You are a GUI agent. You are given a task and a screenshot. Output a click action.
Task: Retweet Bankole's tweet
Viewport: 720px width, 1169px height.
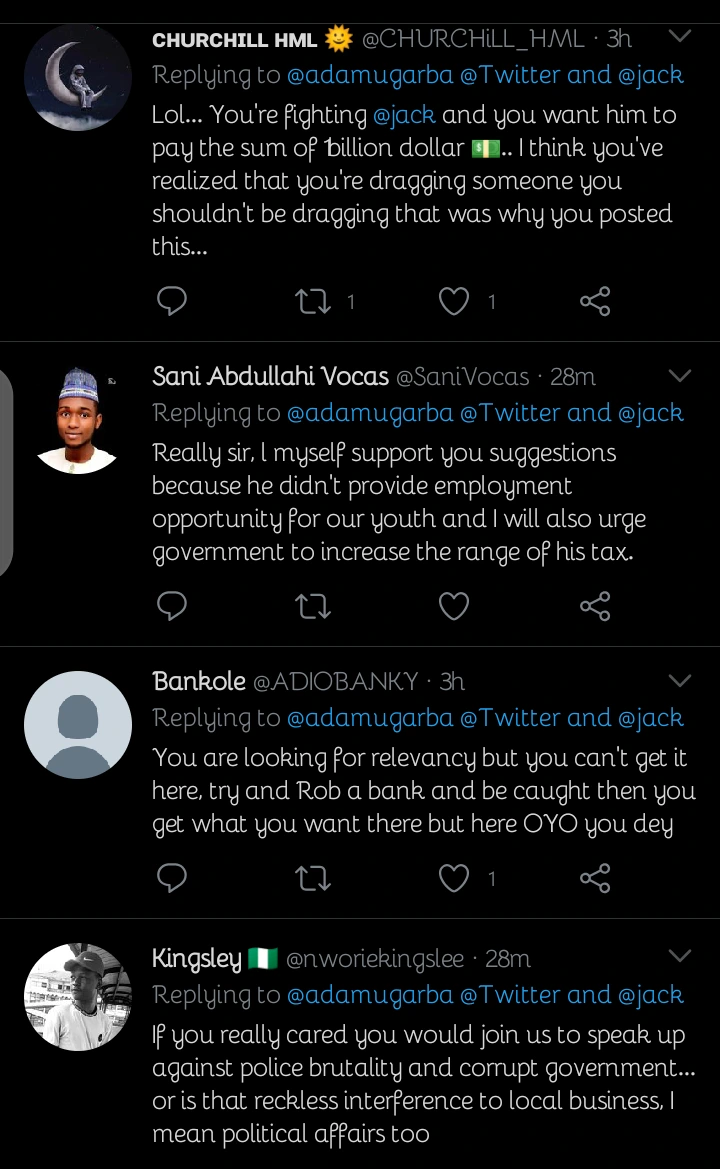314,877
